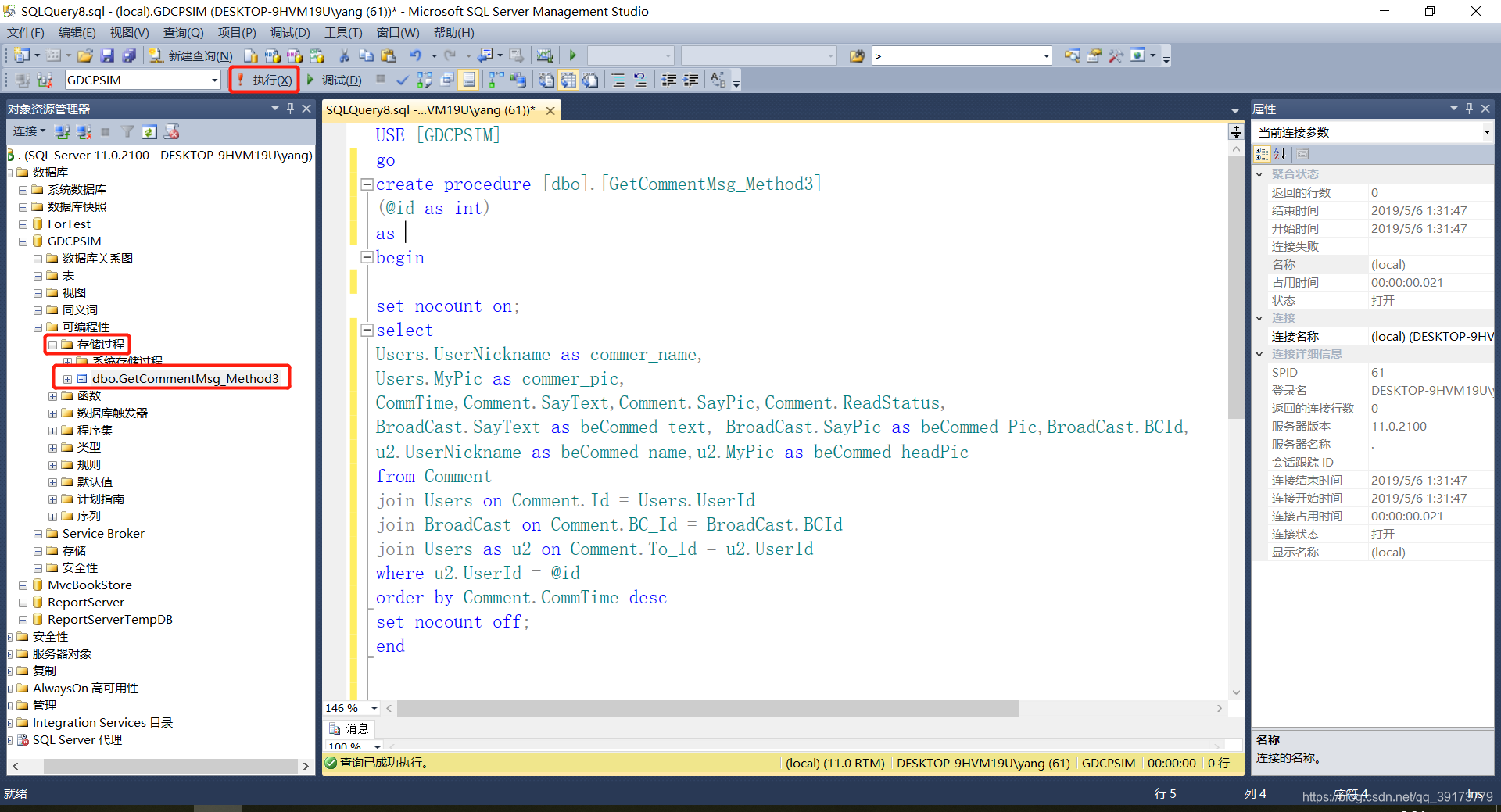Image resolution: width=1501 pixels, height=812 pixels.
Task: Click the alphabetical sort icon in Properties
Action: click(x=1280, y=154)
